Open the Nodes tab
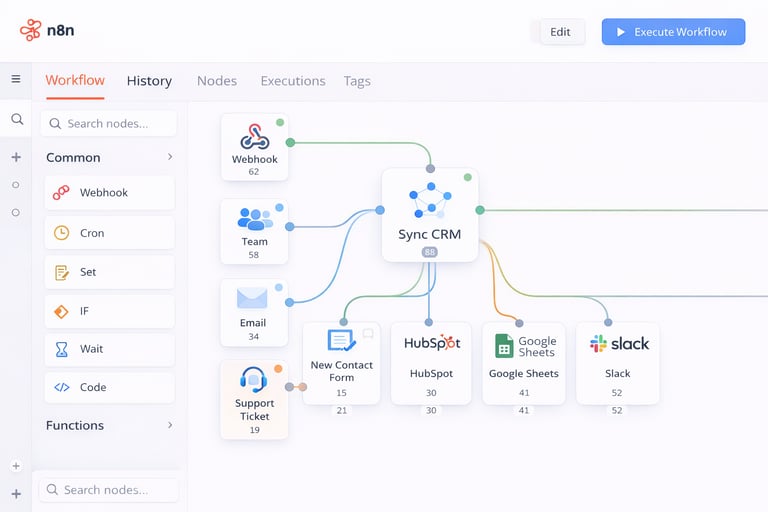 (217, 81)
